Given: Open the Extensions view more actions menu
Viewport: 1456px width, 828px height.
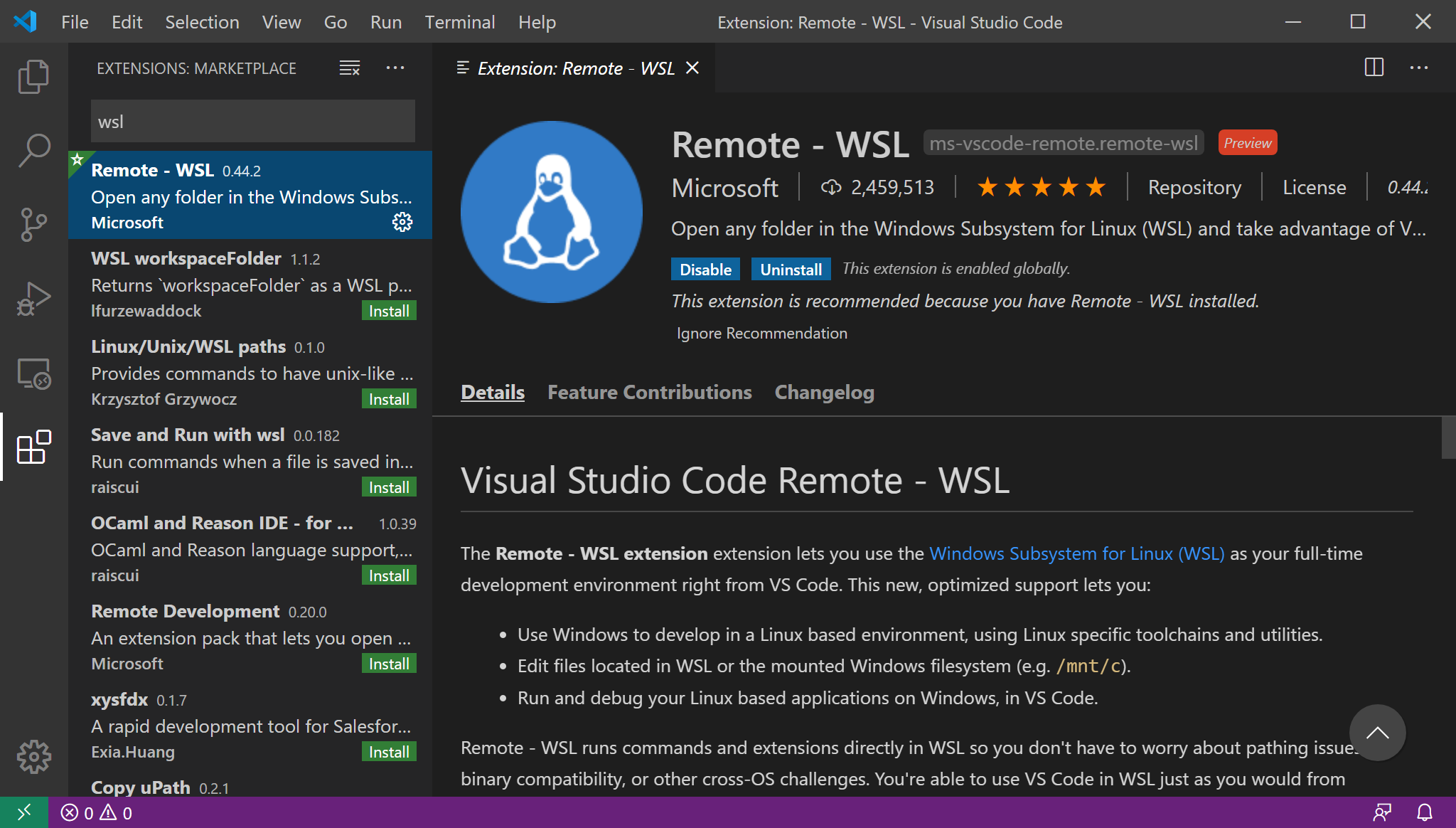Looking at the screenshot, I should (395, 68).
